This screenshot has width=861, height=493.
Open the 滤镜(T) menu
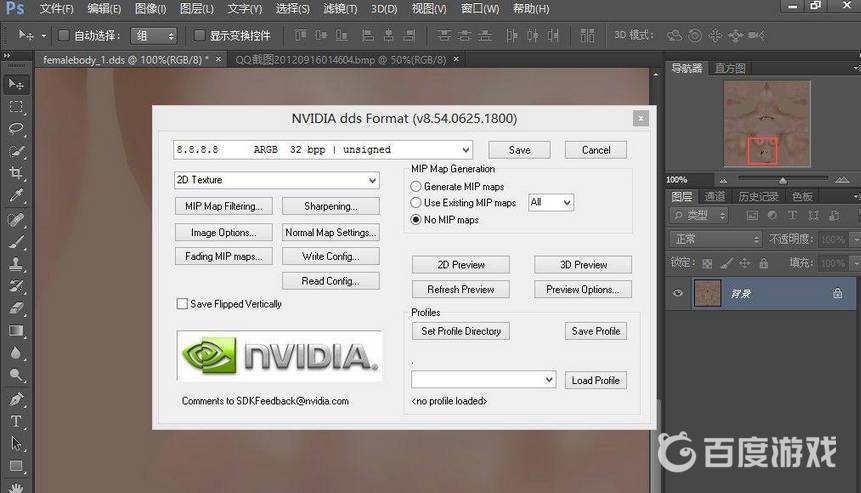[340, 9]
